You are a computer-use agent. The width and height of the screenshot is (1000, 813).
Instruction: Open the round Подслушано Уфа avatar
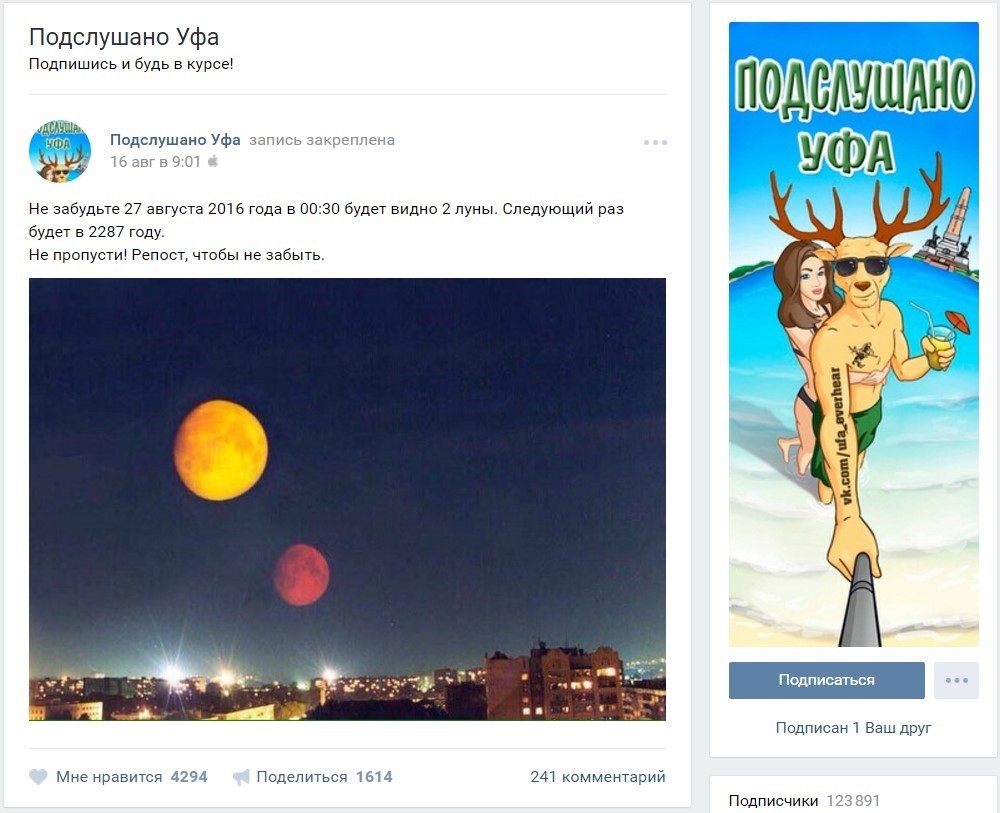(x=60, y=151)
